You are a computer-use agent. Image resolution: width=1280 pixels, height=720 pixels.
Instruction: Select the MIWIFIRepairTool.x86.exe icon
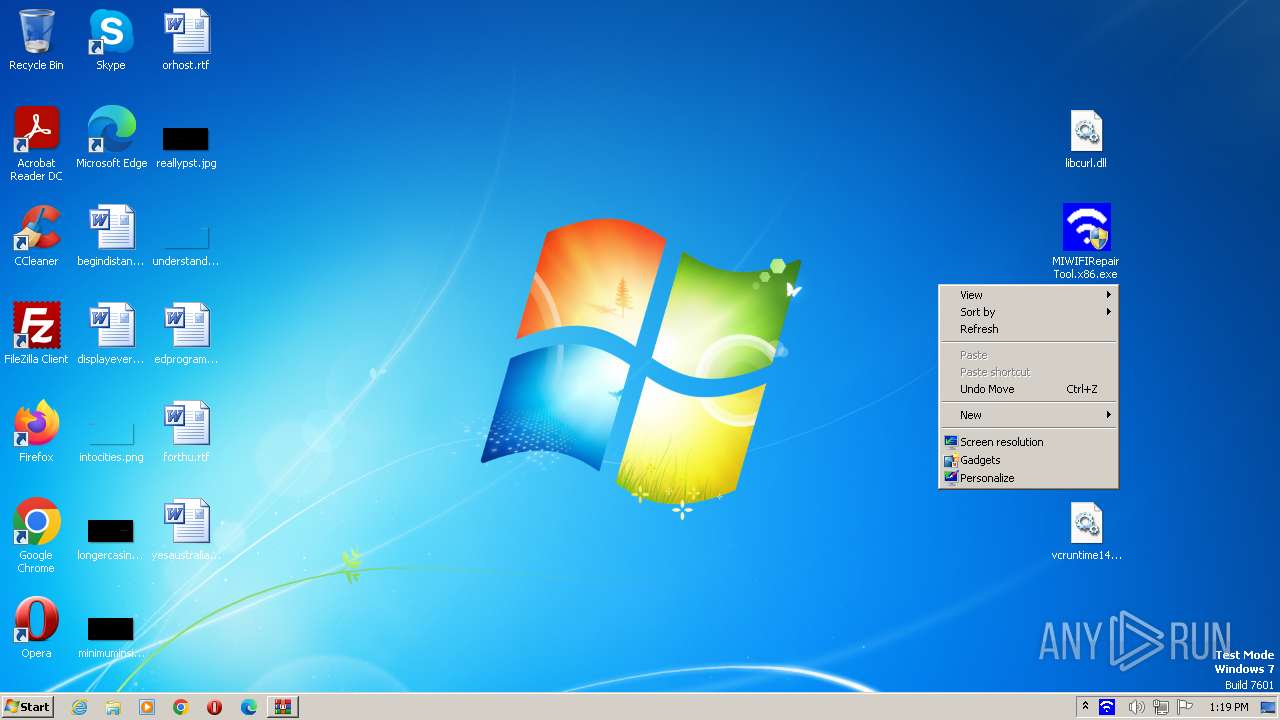[x=1086, y=242]
